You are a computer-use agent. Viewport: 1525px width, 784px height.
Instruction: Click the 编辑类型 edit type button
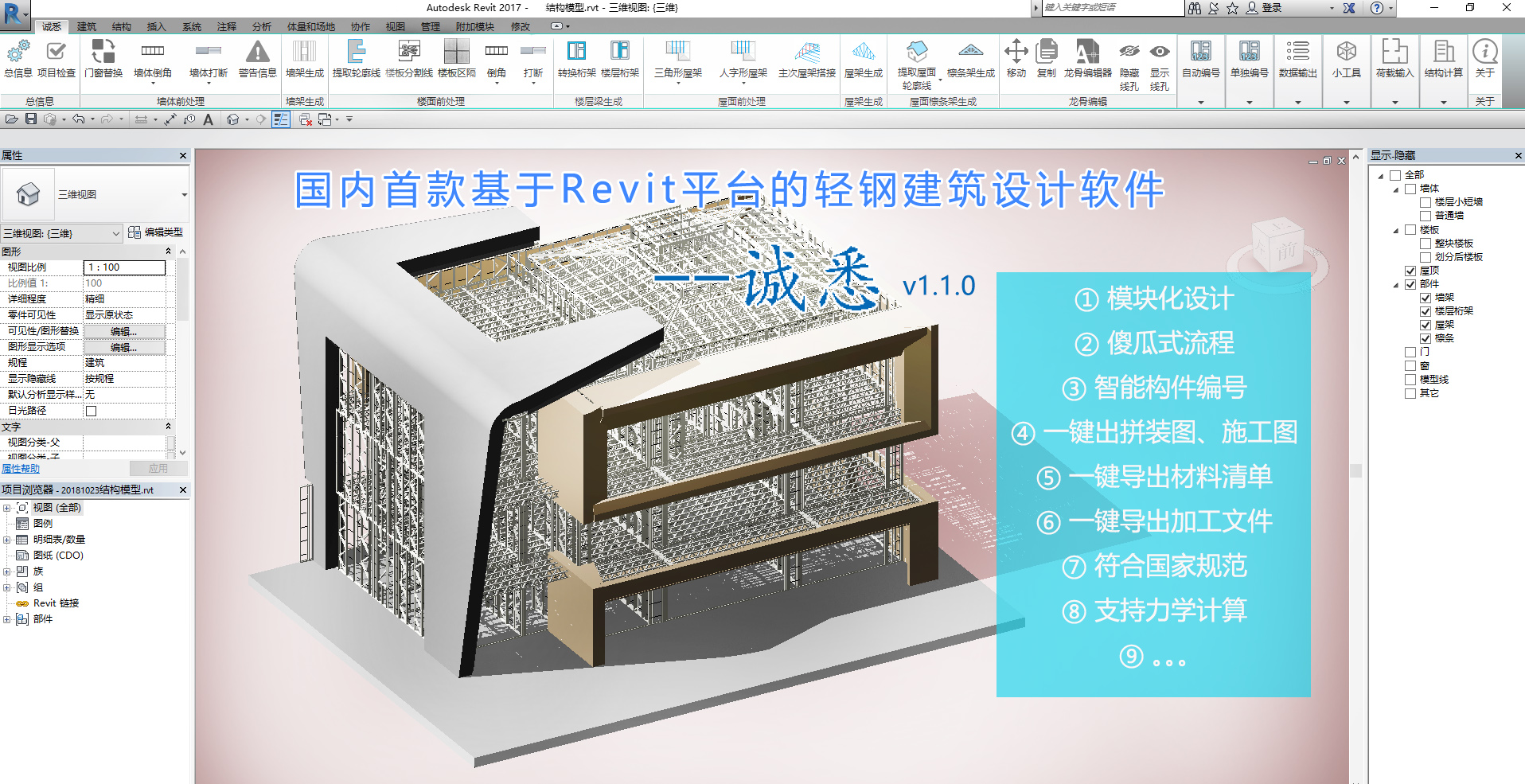tap(156, 232)
